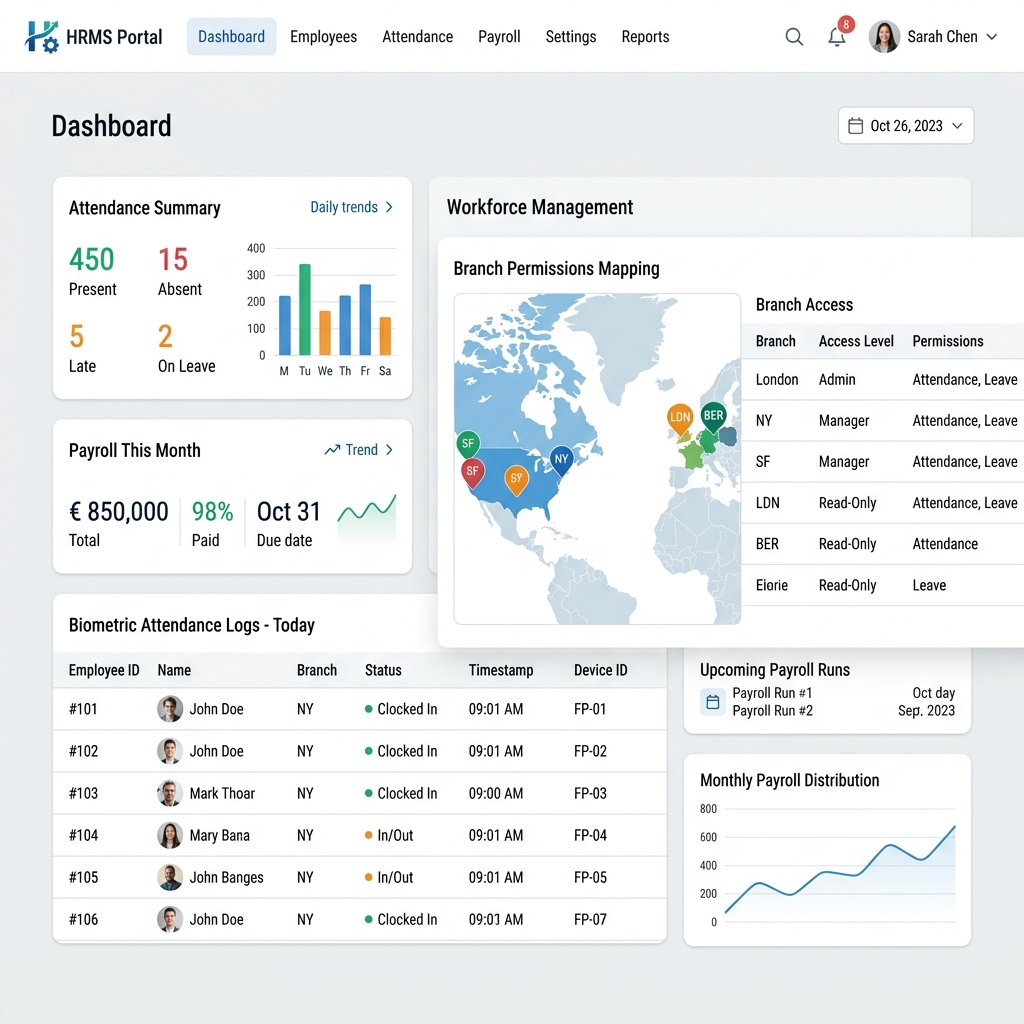The height and width of the screenshot is (1024, 1024).
Task: Go to the Attendance section
Action: click(x=417, y=37)
